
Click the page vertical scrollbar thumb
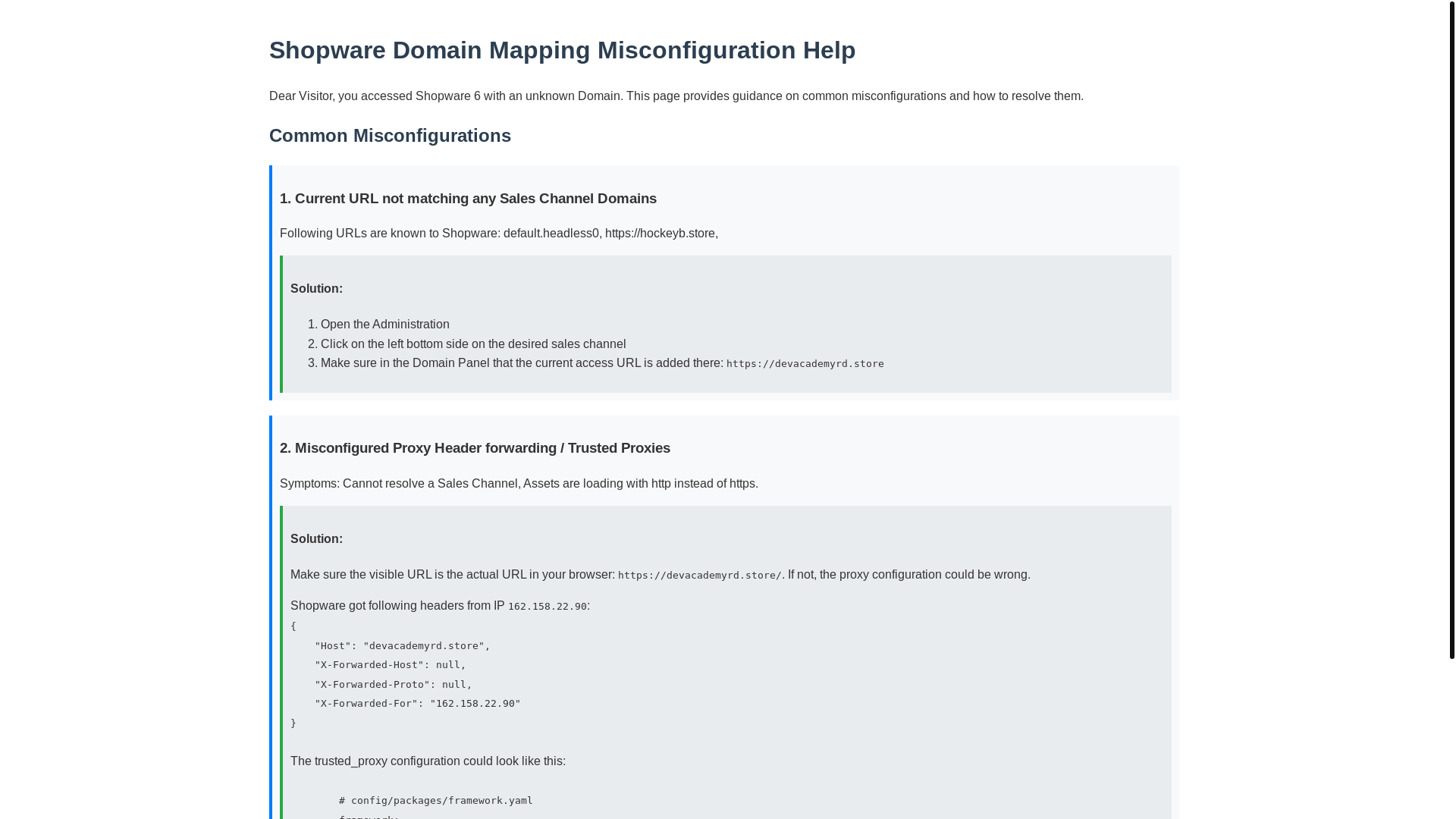[x=1451, y=329]
